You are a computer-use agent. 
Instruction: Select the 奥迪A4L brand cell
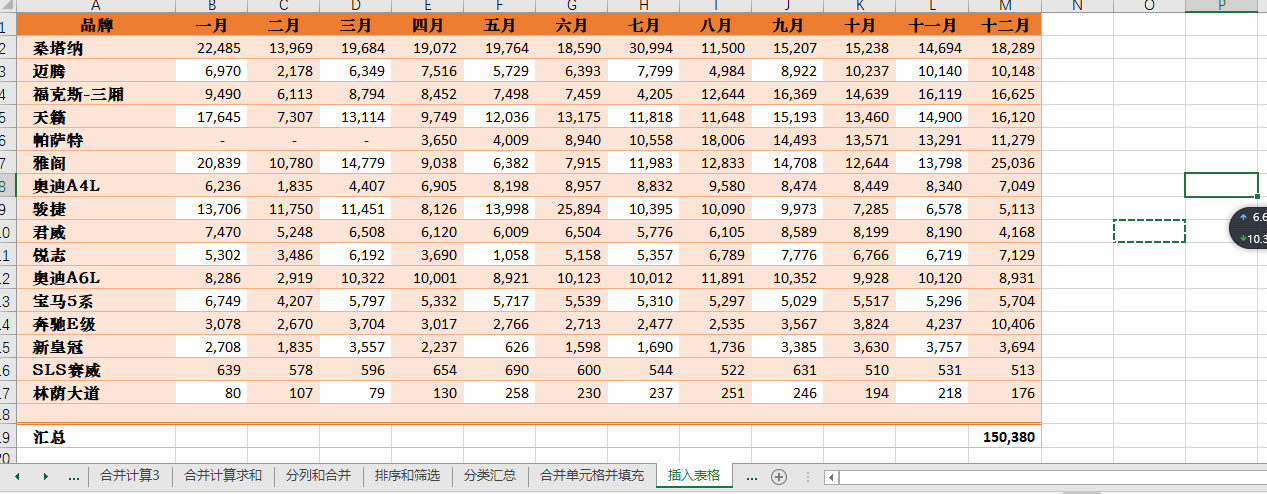click(96, 186)
